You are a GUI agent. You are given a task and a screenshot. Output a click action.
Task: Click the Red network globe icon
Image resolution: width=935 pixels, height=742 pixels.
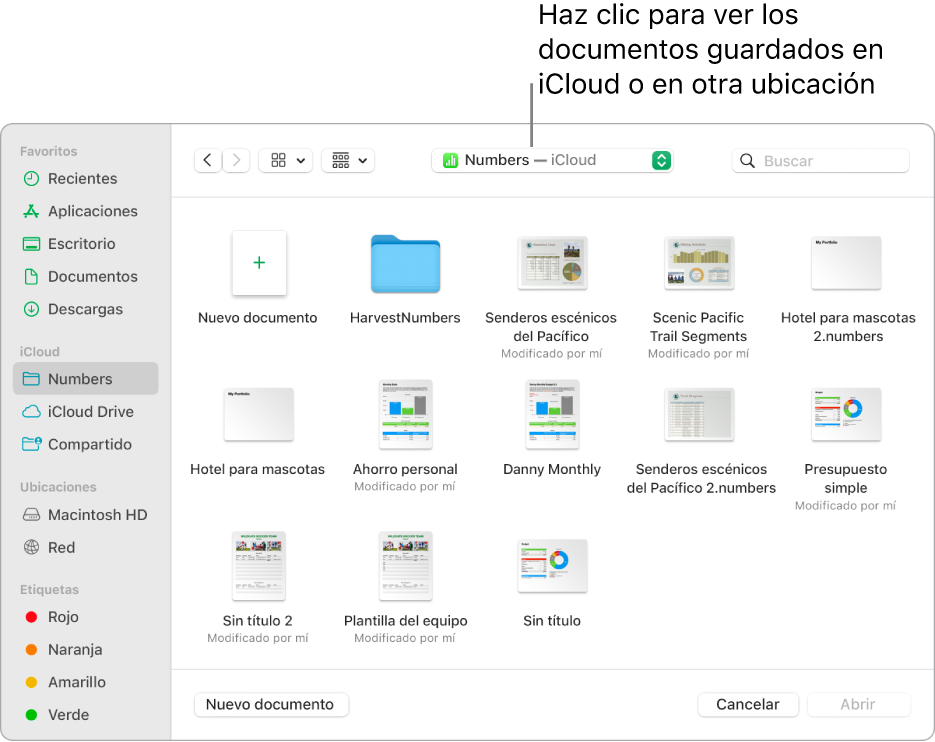[31, 547]
